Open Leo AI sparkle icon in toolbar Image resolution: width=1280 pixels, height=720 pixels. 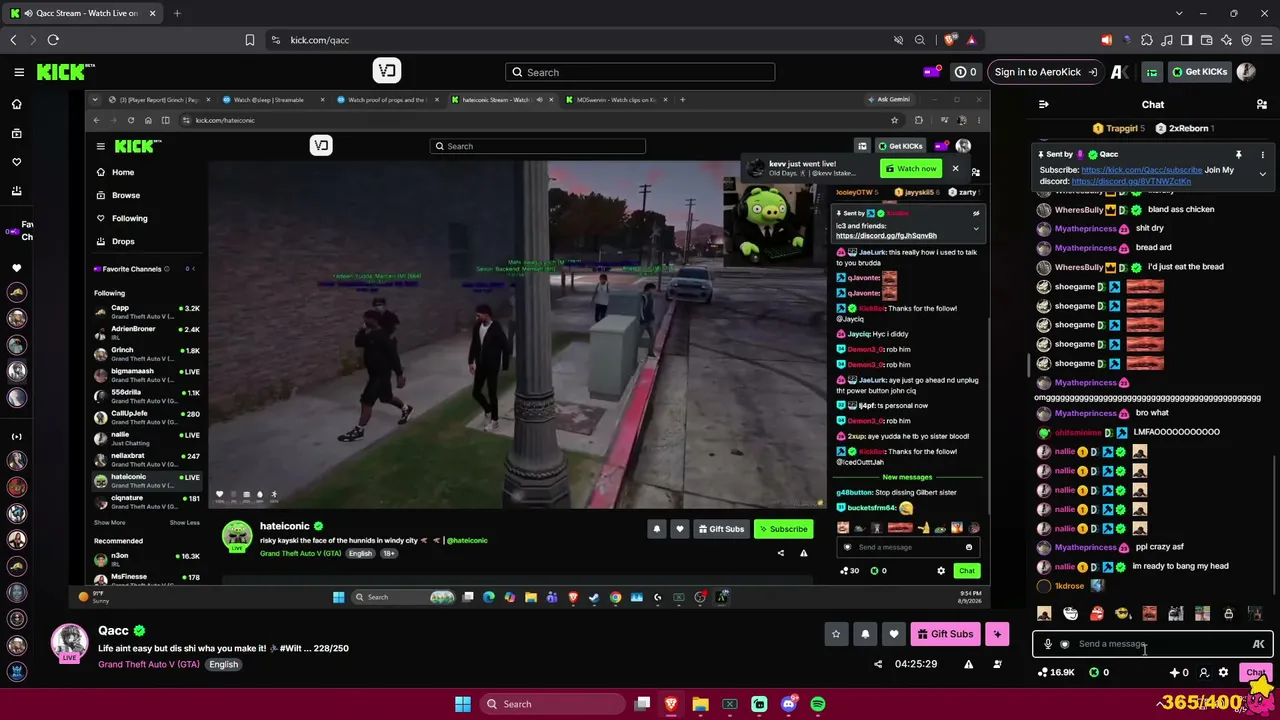click(1226, 40)
